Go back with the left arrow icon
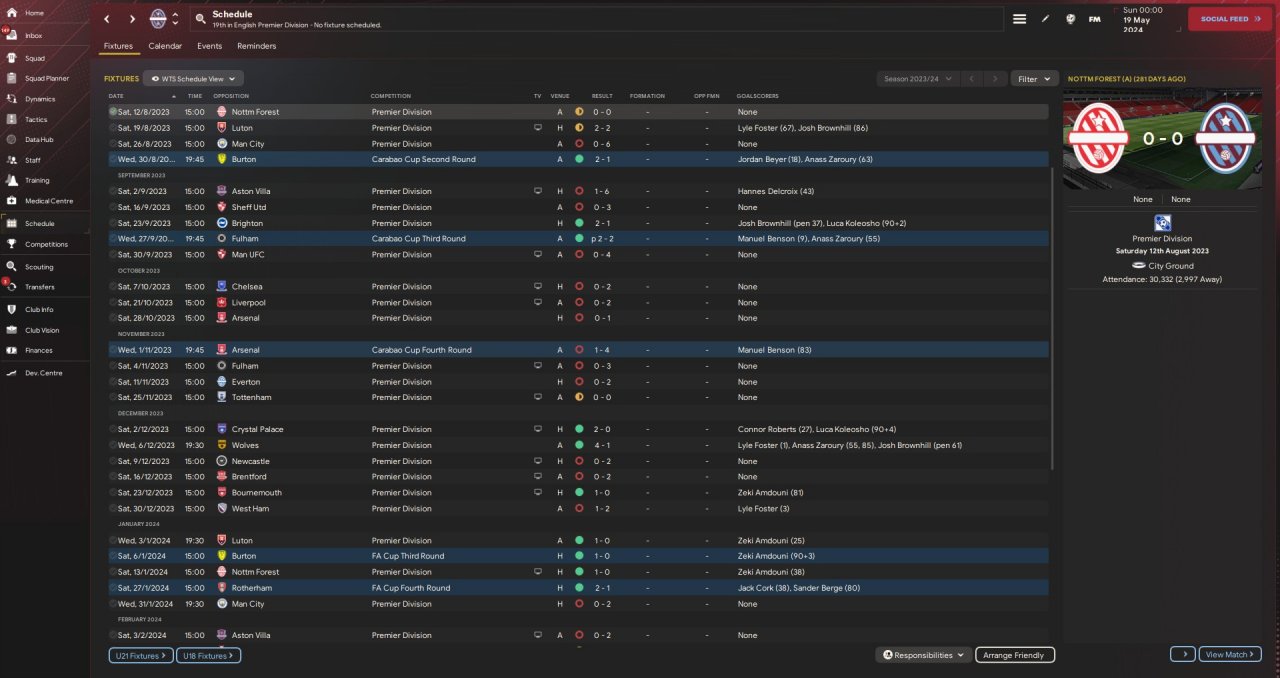The width and height of the screenshot is (1280, 678). point(108,19)
